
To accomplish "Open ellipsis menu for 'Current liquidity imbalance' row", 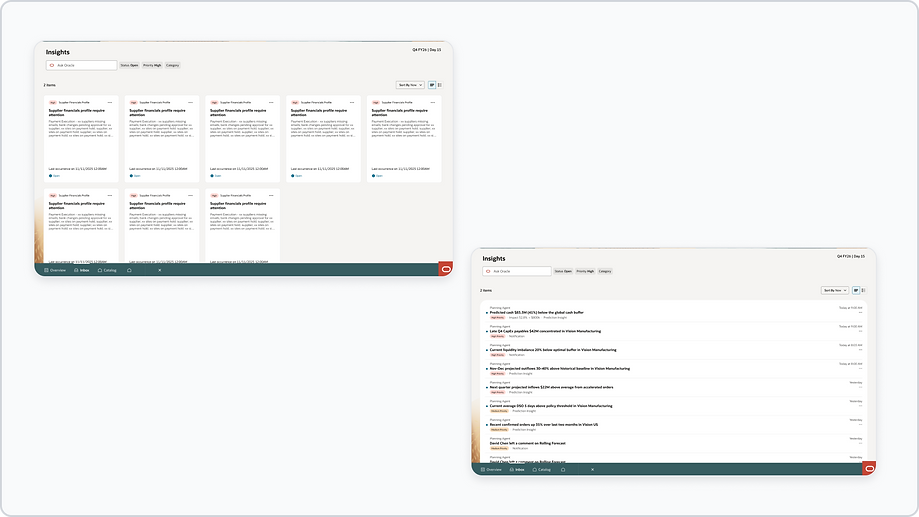I will tap(860, 350).
